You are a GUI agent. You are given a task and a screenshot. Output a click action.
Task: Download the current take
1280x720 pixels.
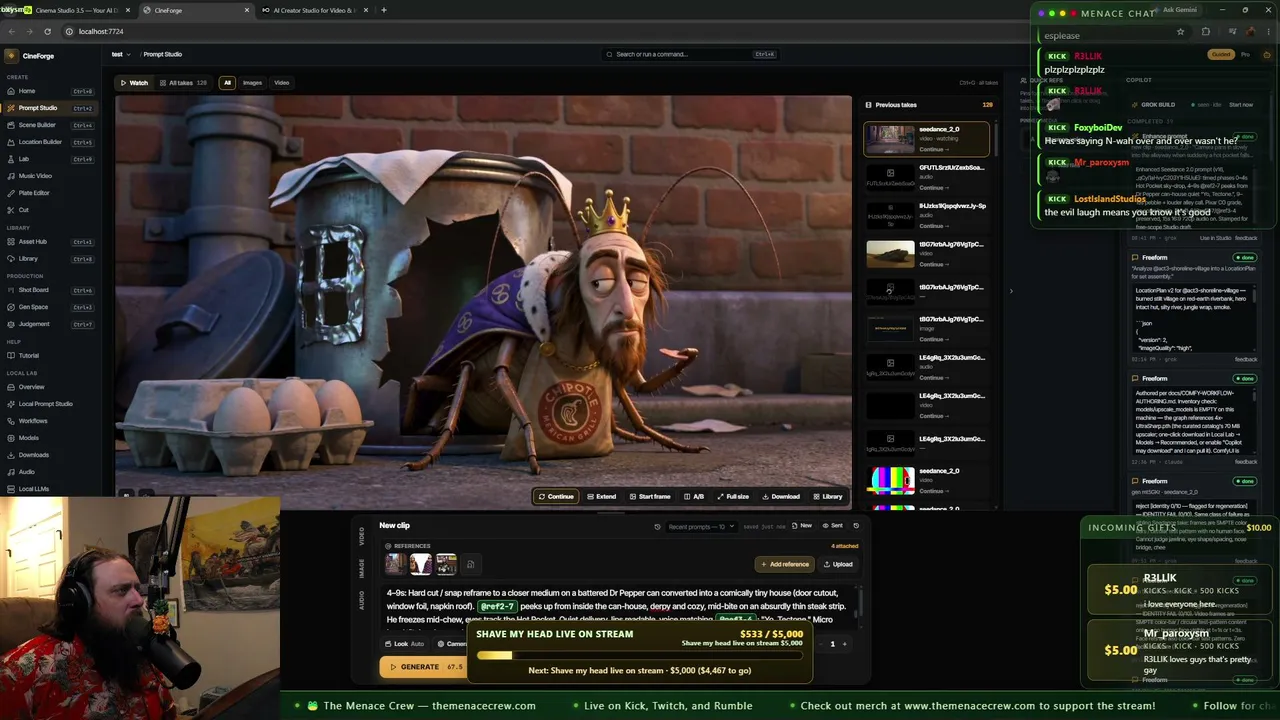coord(781,496)
